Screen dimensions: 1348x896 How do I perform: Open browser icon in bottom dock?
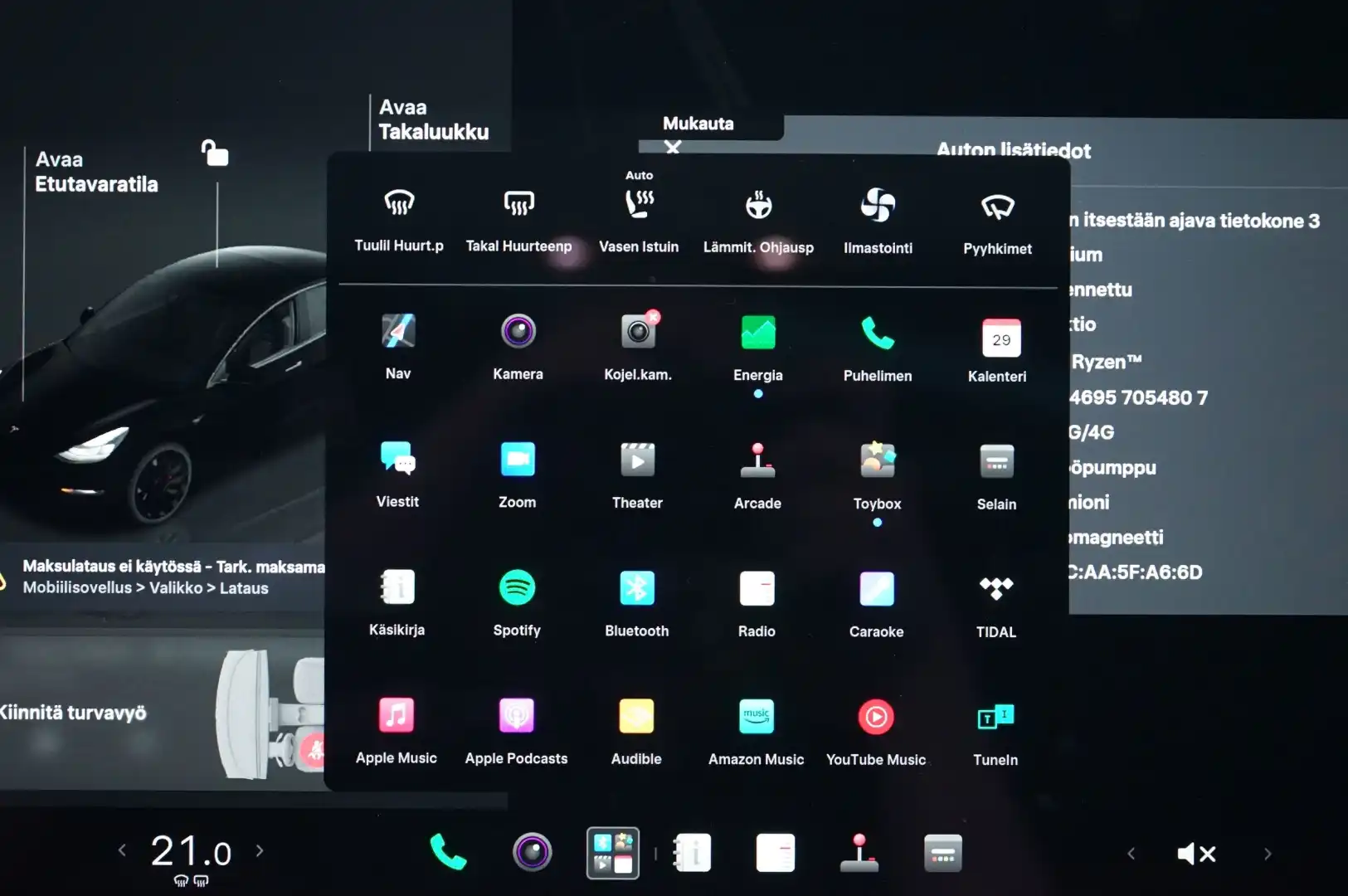point(943,853)
